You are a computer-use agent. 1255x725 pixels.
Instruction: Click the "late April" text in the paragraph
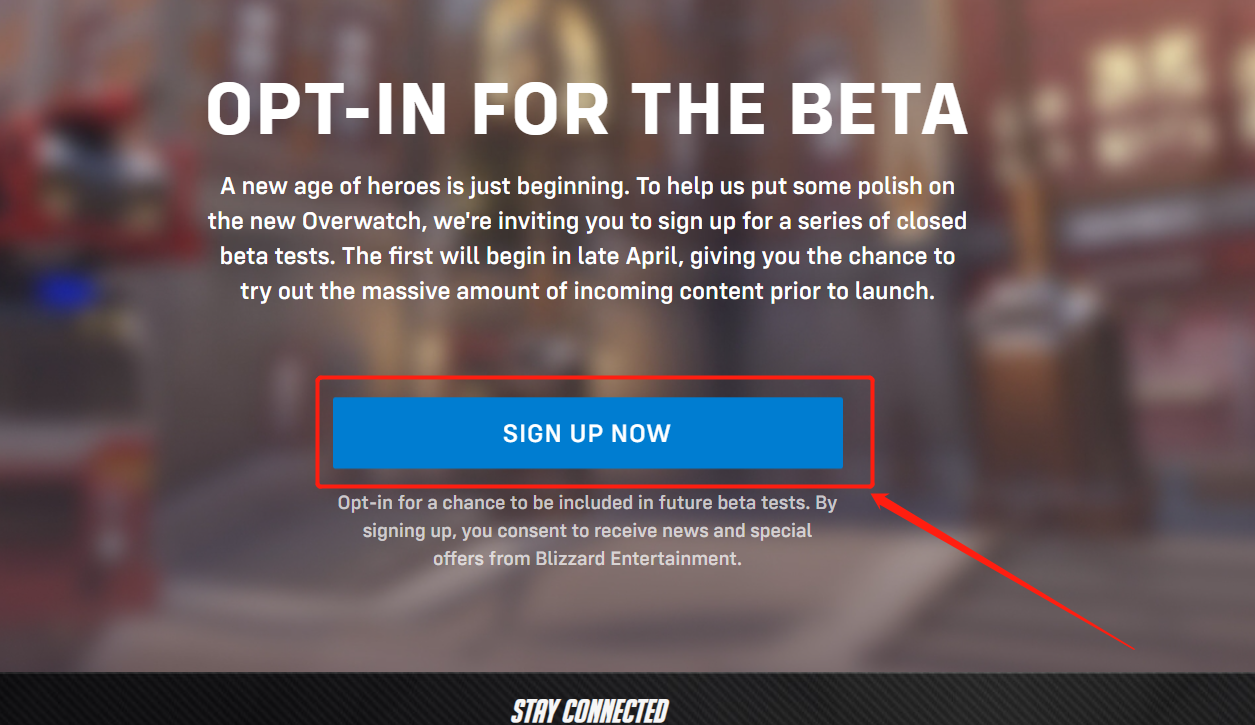click(630, 257)
